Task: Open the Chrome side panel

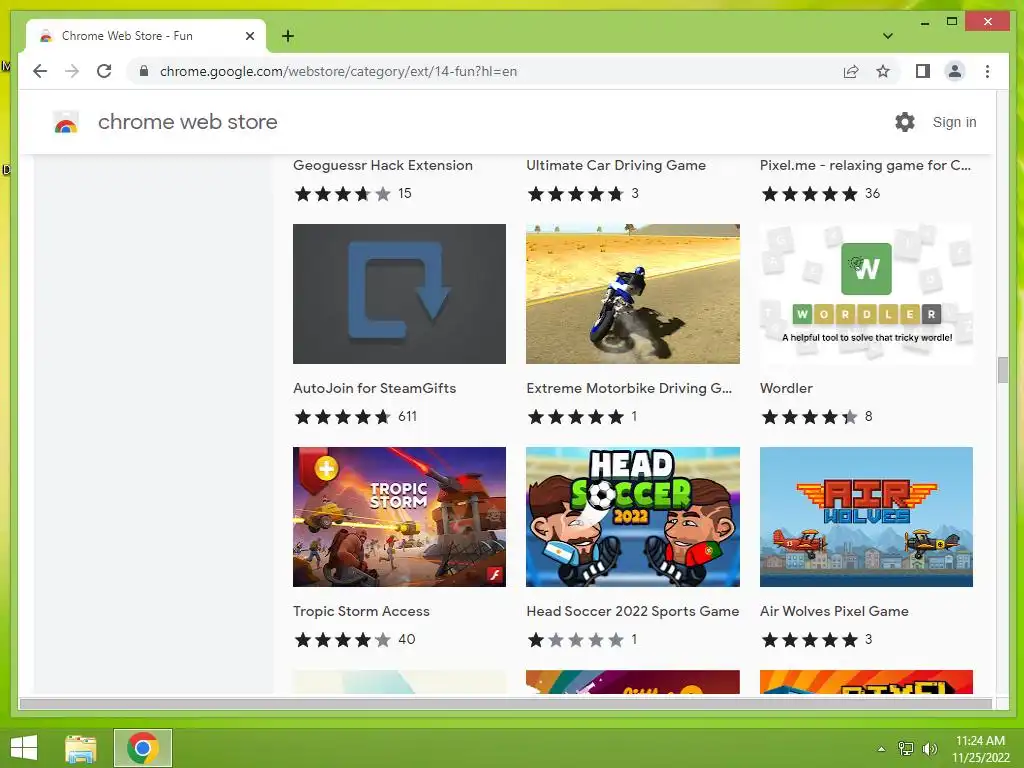Action: pyautogui.click(x=923, y=71)
